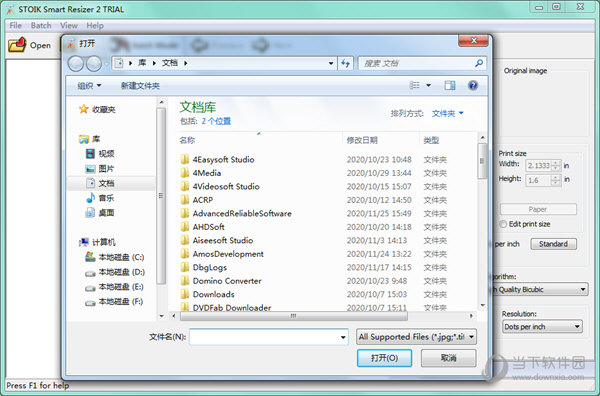Image resolution: width=600 pixels, height=396 pixels.
Task: Open the All Supported Files type dropdown
Action: pyautogui.click(x=416, y=337)
